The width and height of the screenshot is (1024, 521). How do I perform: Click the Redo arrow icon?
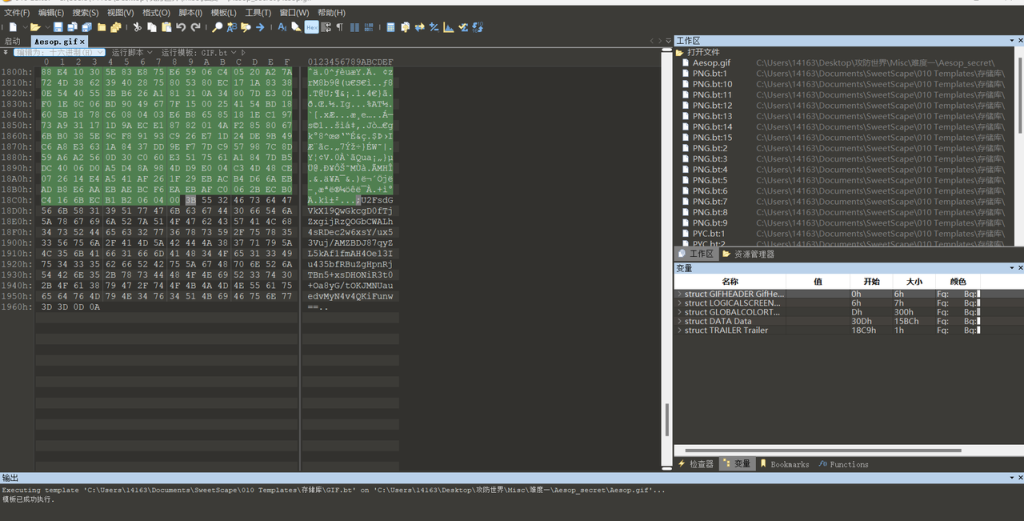tap(196, 27)
